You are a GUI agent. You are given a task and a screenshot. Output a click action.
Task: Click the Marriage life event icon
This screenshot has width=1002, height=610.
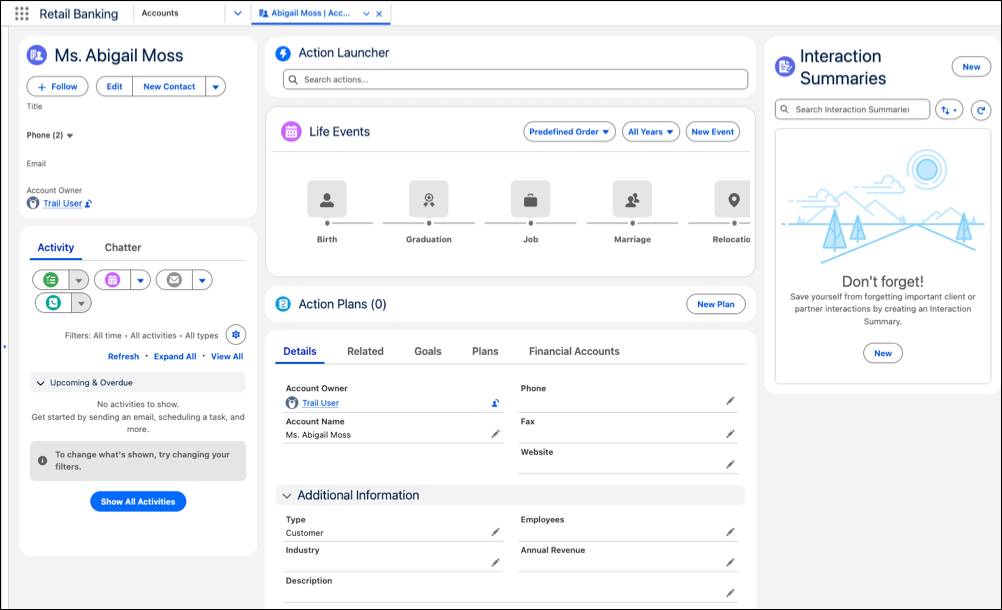coord(633,199)
